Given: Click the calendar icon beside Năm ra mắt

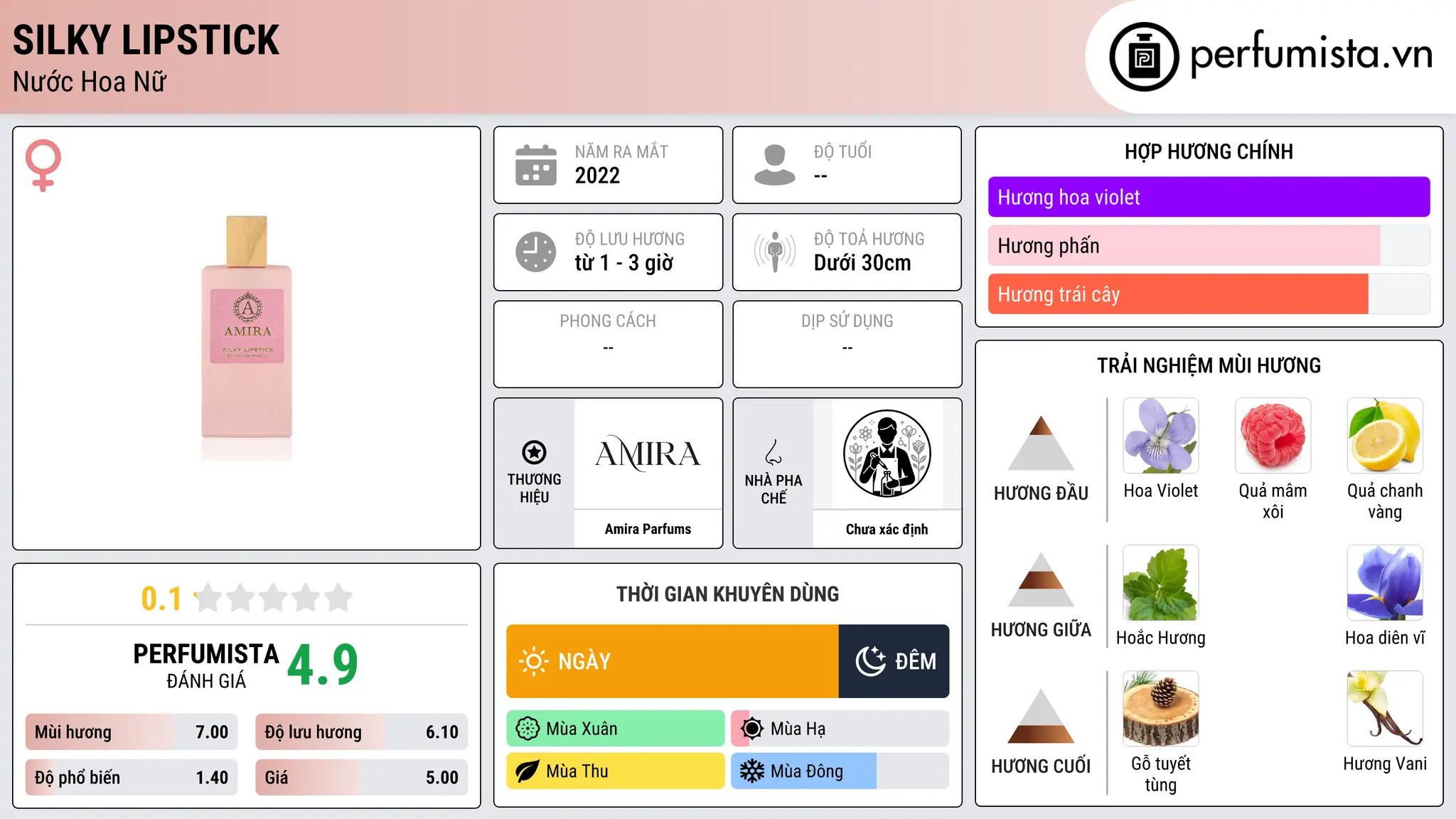Looking at the screenshot, I should pyautogui.click(x=535, y=165).
